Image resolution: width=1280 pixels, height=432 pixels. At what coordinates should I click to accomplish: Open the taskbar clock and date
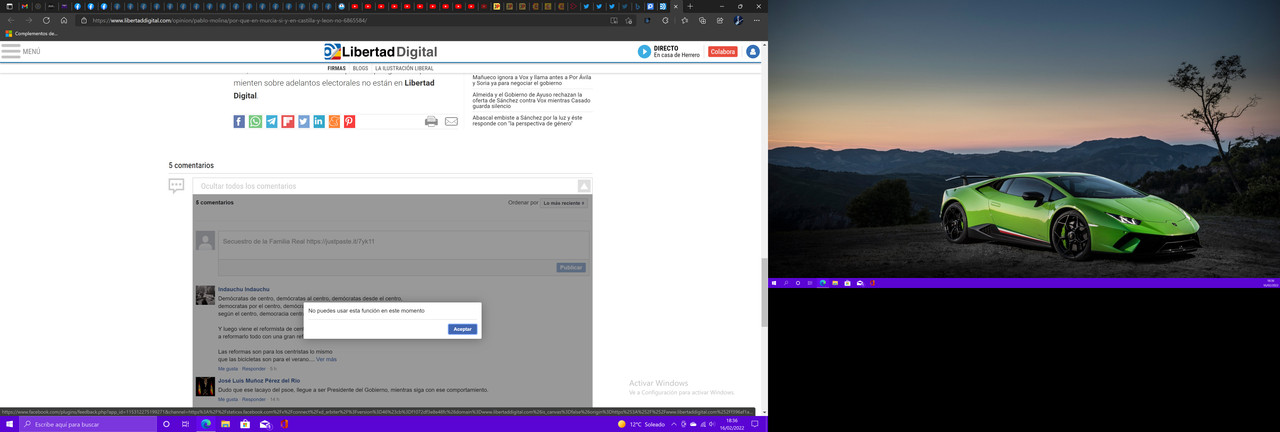[x=732, y=424]
